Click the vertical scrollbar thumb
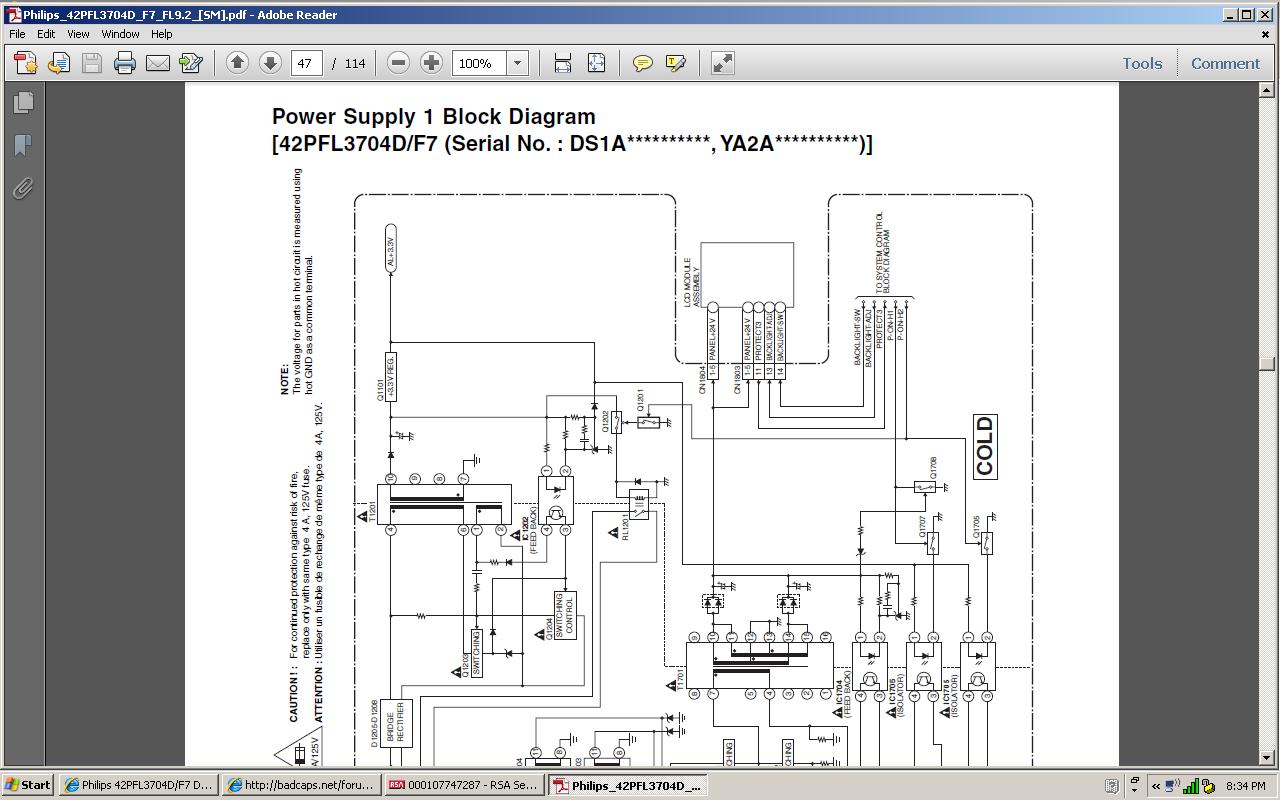Image resolution: width=1280 pixels, height=800 pixels. pyautogui.click(x=1268, y=363)
